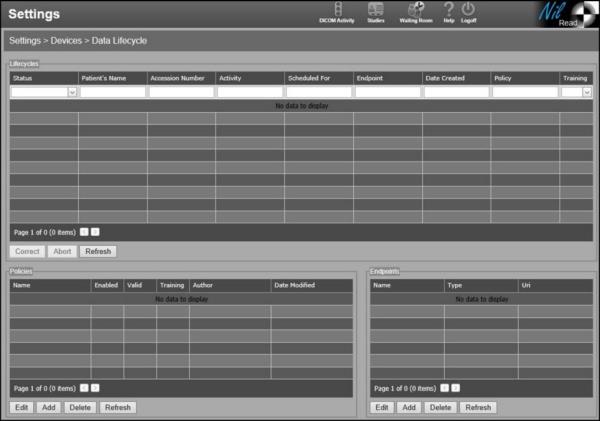Click Edit button under Policies
The height and width of the screenshot is (421, 600).
click(20, 408)
